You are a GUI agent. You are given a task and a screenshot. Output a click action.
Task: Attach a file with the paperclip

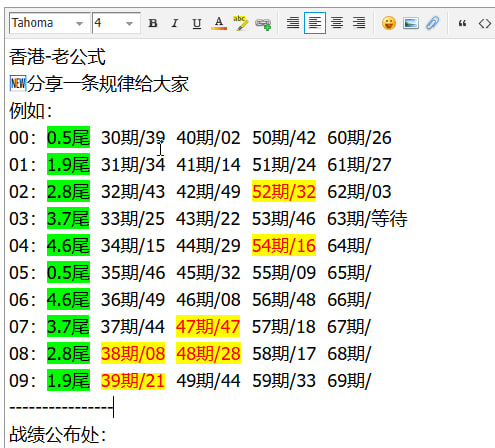pyautogui.click(x=433, y=23)
